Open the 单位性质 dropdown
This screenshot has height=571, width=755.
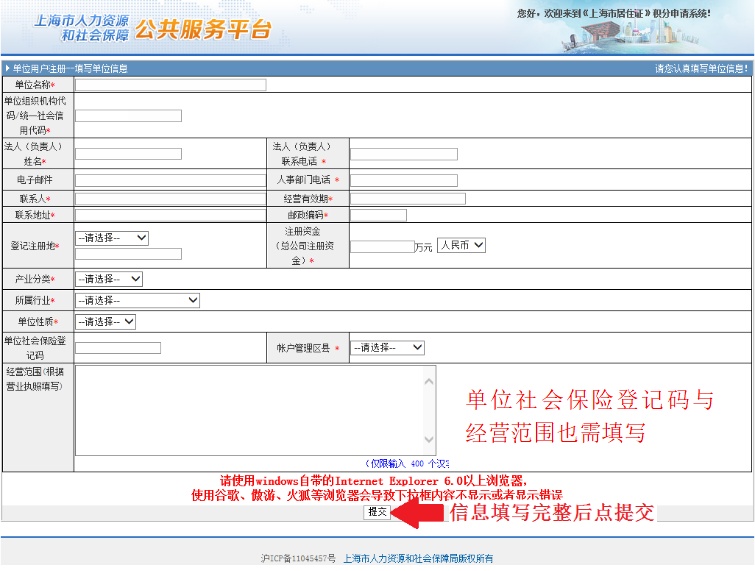pyautogui.click(x=105, y=322)
